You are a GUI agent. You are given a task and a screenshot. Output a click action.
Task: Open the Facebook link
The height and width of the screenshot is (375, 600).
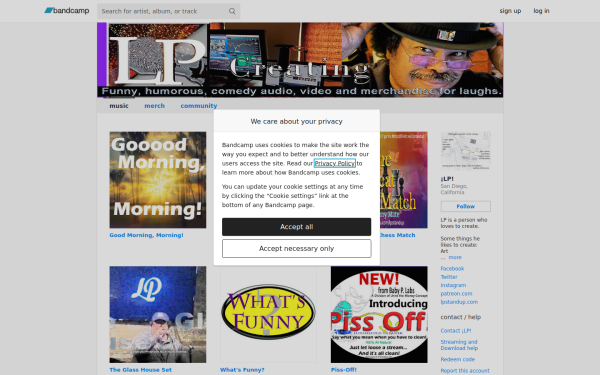(x=452, y=269)
